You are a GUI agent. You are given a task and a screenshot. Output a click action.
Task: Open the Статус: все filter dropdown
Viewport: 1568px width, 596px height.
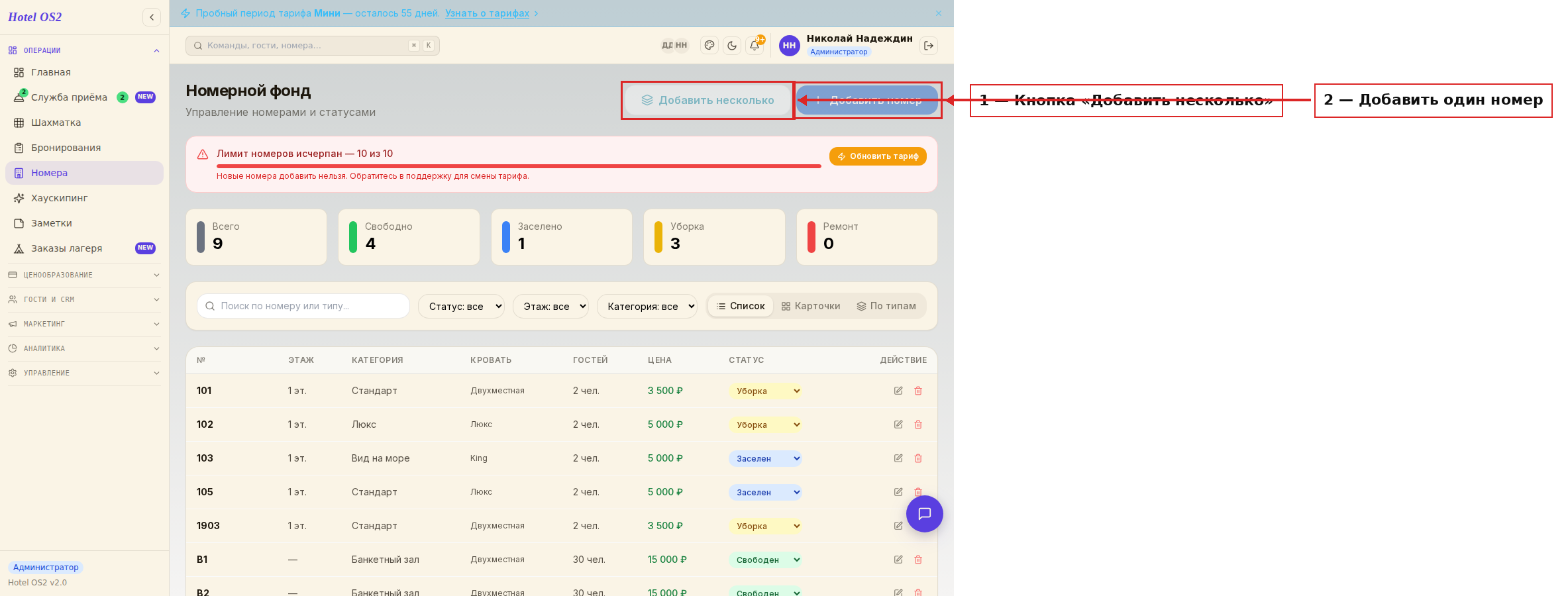click(x=461, y=306)
